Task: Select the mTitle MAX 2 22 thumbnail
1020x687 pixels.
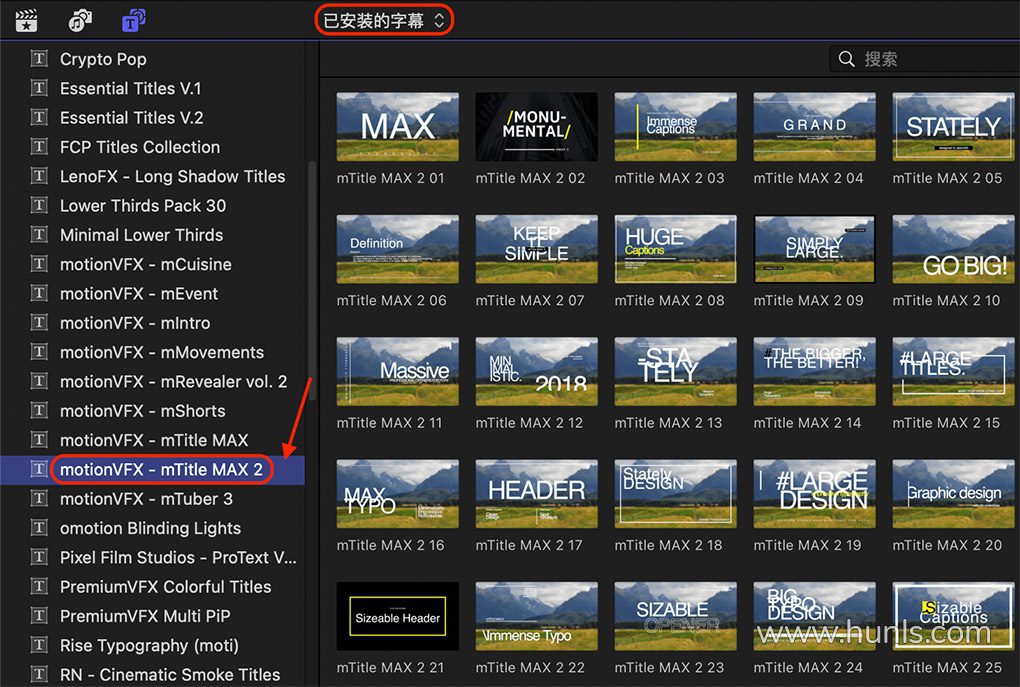Action: pos(537,616)
